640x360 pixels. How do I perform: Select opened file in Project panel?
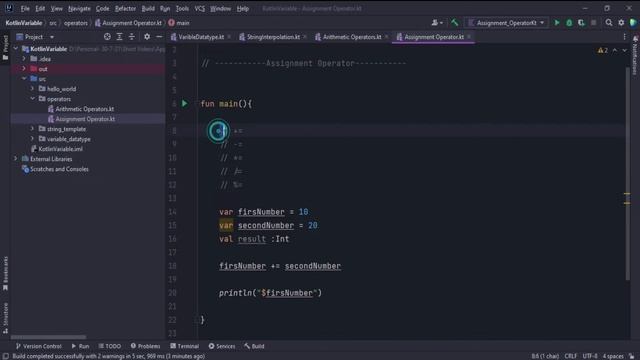(x=107, y=37)
